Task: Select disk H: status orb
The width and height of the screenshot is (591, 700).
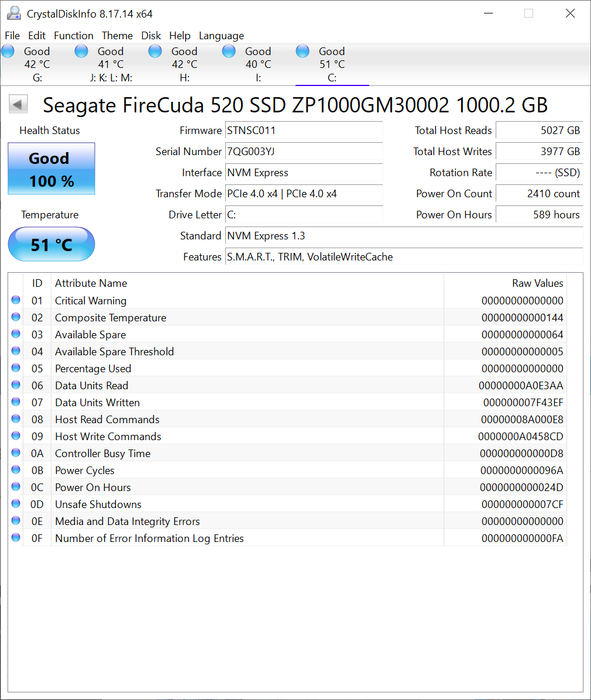Action: coord(155,51)
